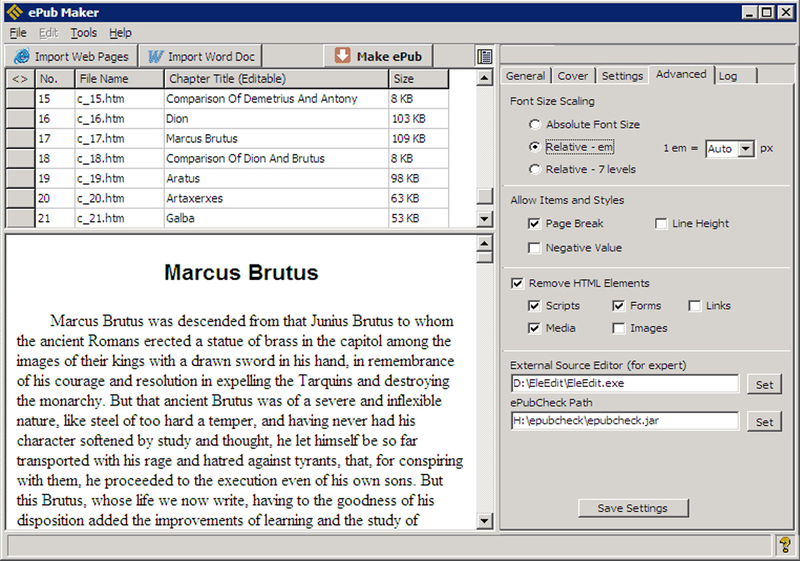The height and width of the screenshot is (561, 800).
Task: Click the File Name column header
Action: coord(119,79)
